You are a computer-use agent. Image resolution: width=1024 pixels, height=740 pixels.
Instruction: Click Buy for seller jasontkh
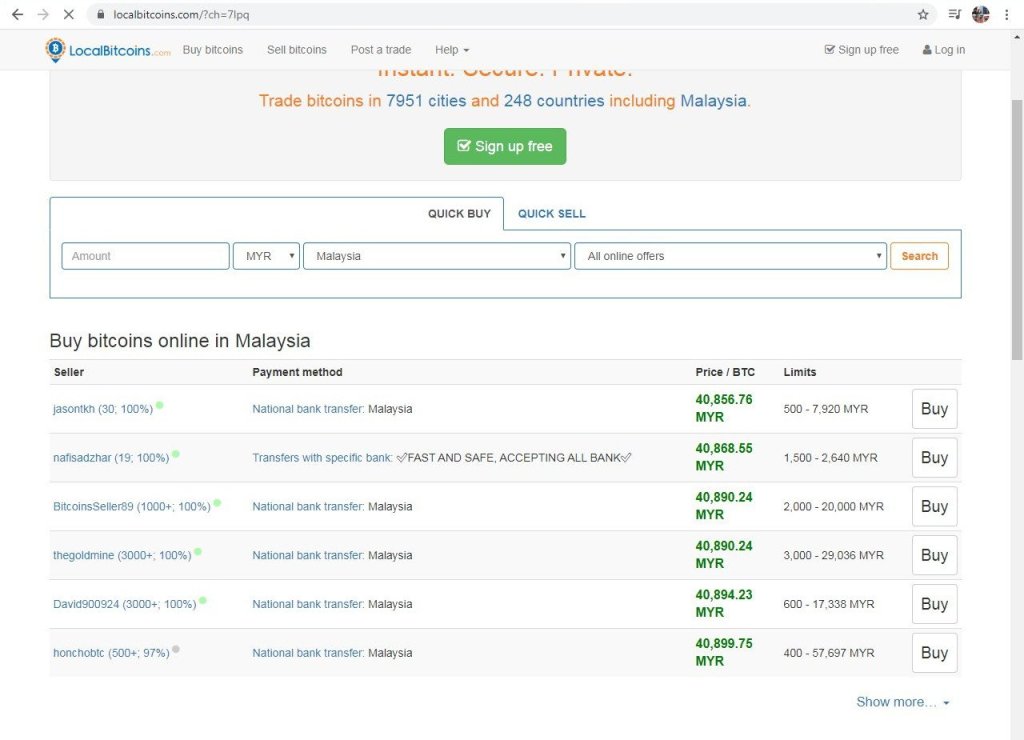934,409
